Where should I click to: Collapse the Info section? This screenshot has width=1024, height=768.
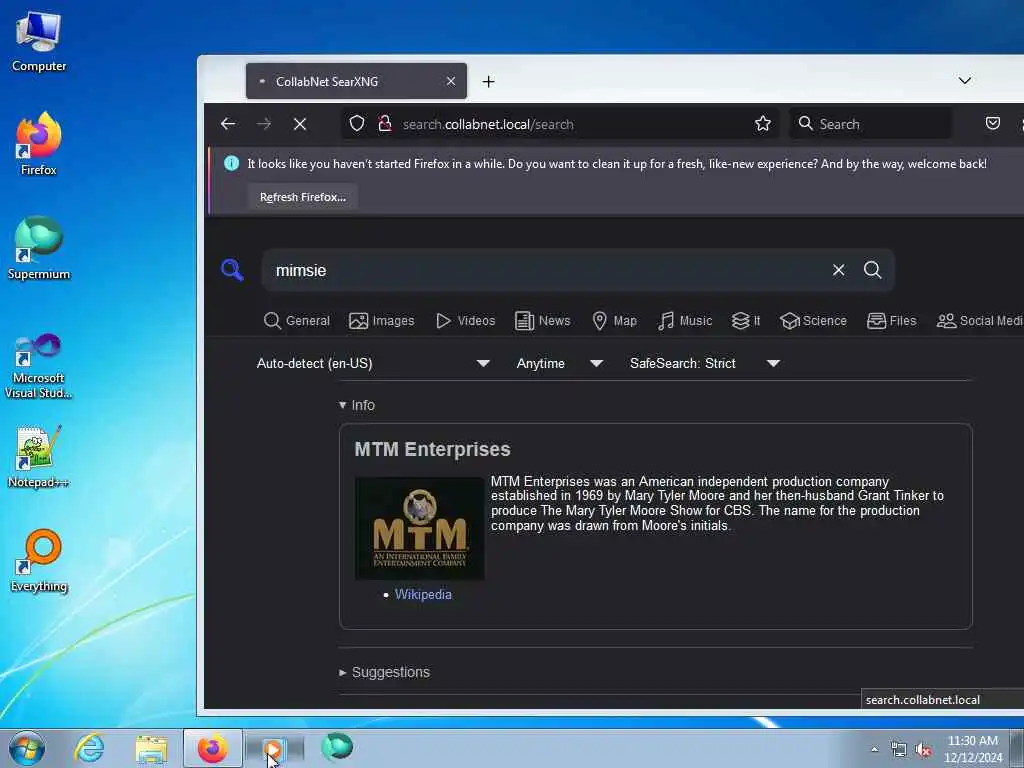coord(357,405)
